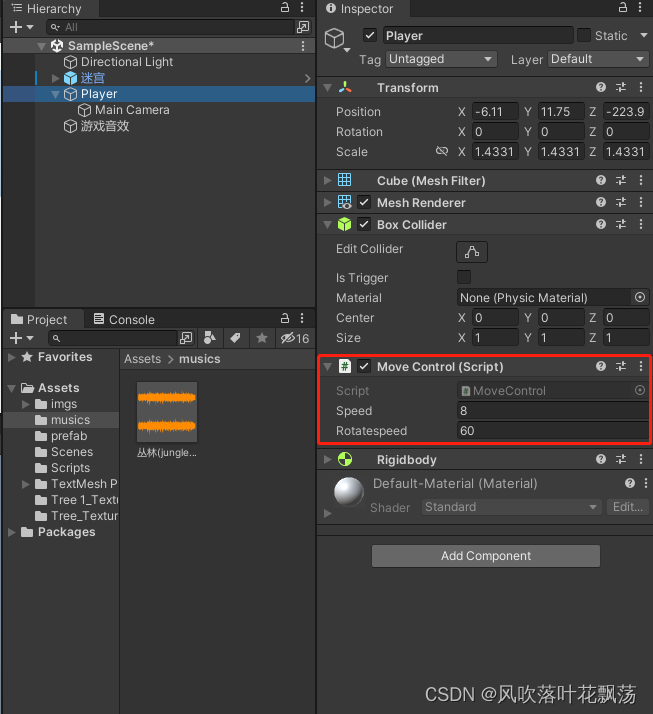The height and width of the screenshot is (714, 653).
Task: Open Transform component help
Action: click(601, 87)
